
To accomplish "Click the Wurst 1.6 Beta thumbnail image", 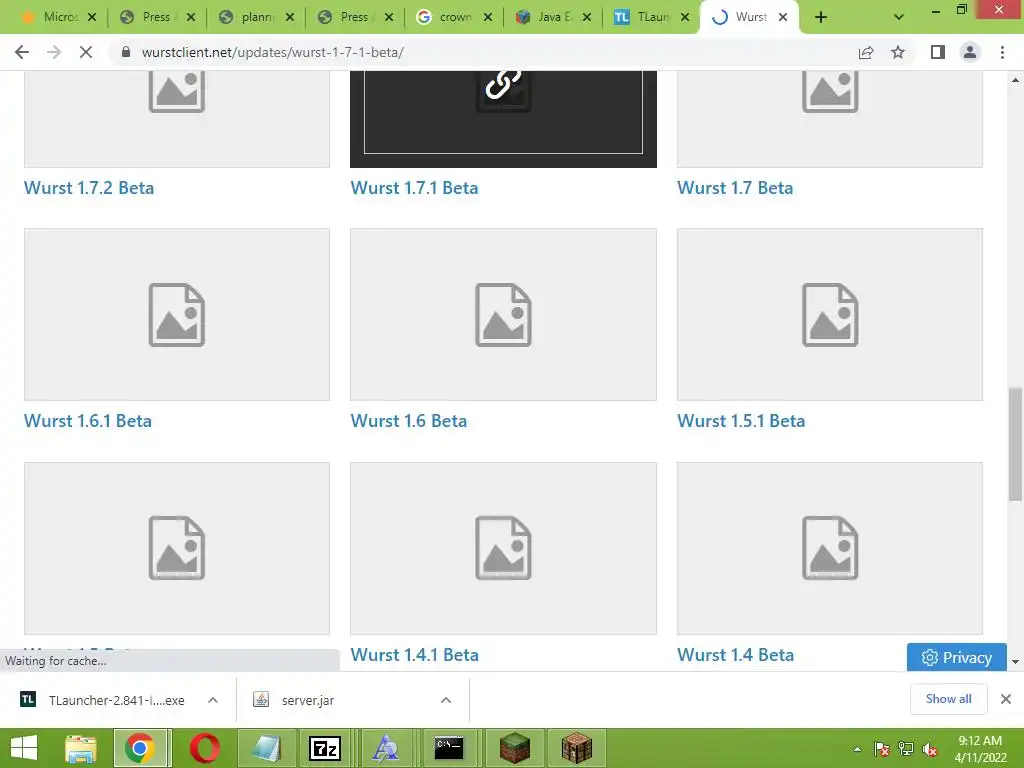I will (503, 314).
